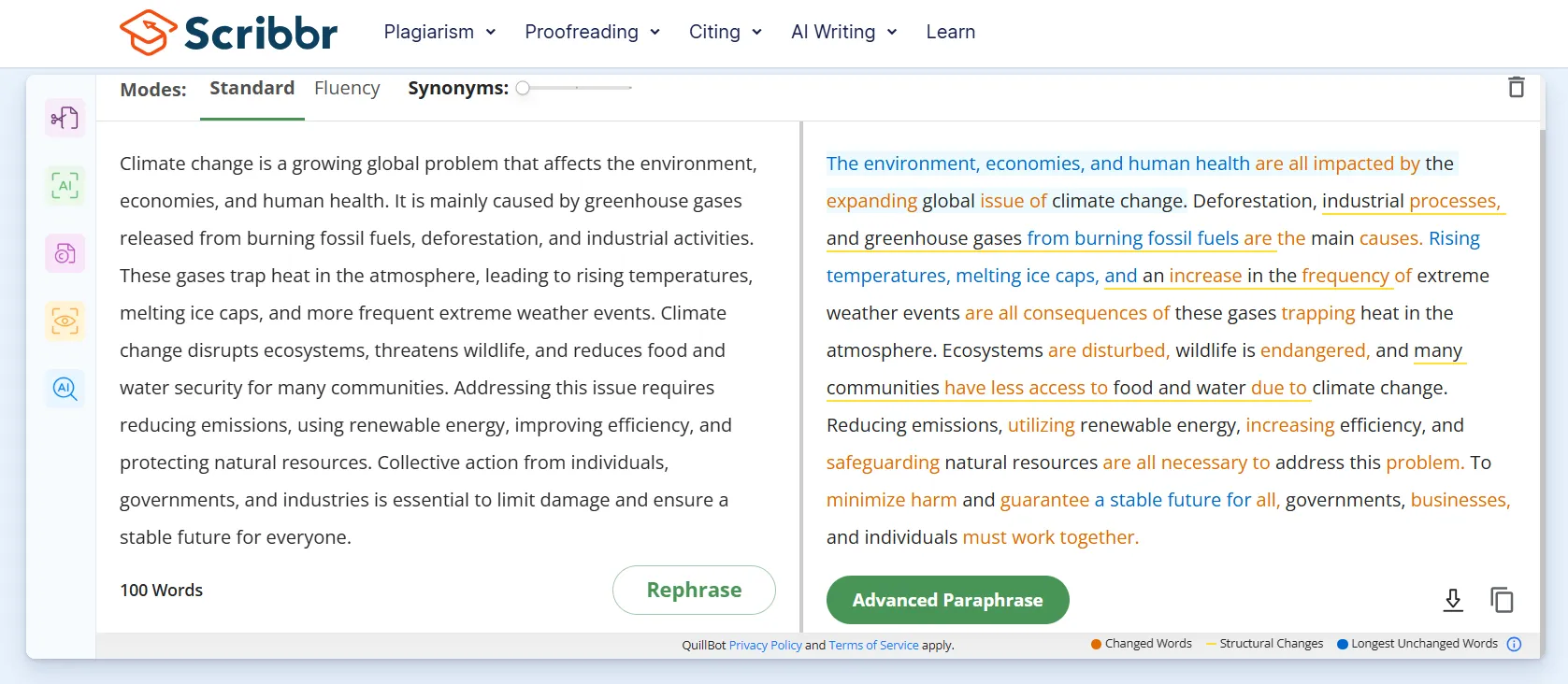The image size is (1568, 684).
Task: Select the Standard mode tab
Action: click(252, 88)
